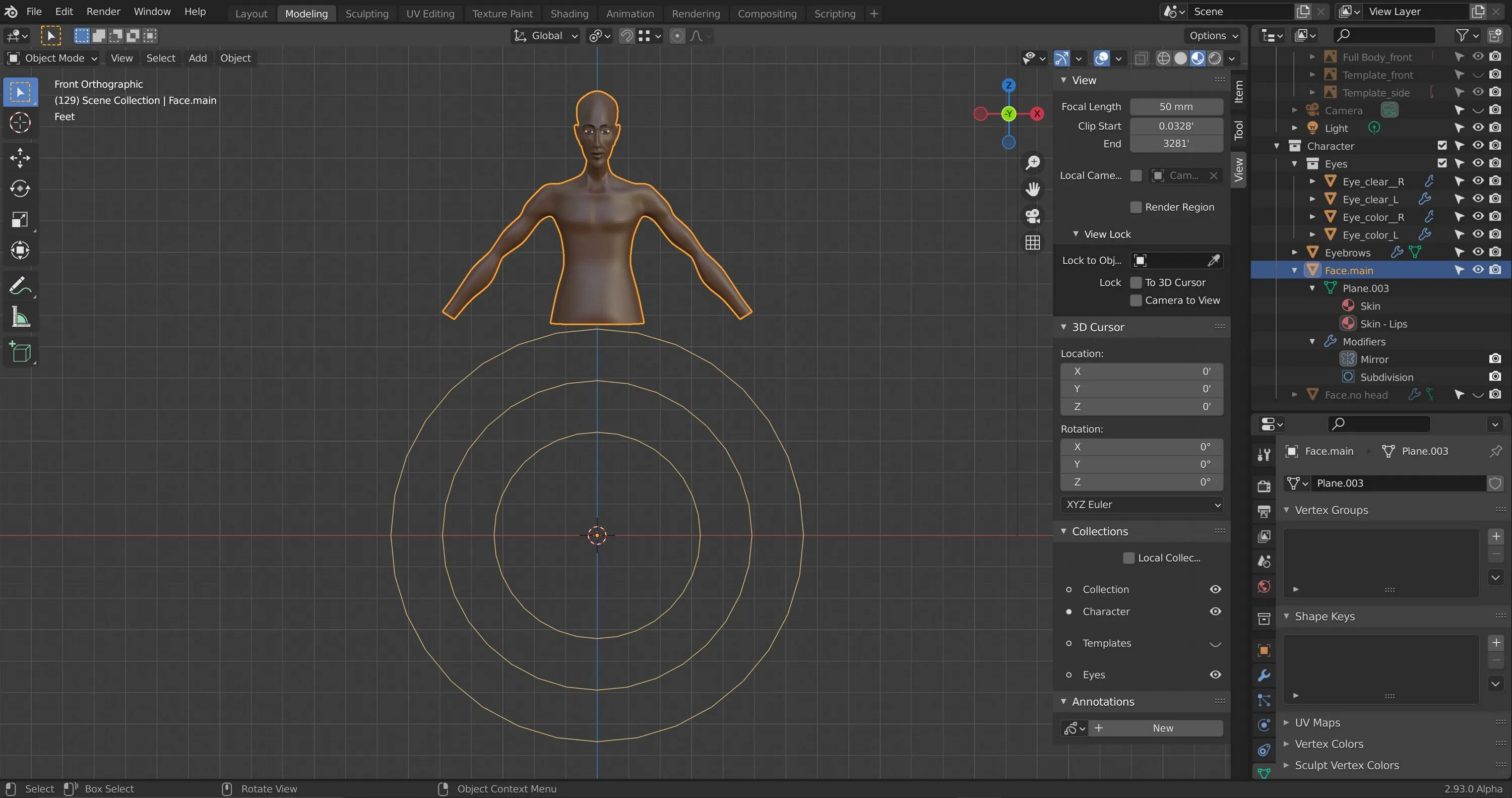The image size is (1512, 798).
Task: Toggle camera view icon in viewport
Action: pyautogui.click(x=1033, y=216)
